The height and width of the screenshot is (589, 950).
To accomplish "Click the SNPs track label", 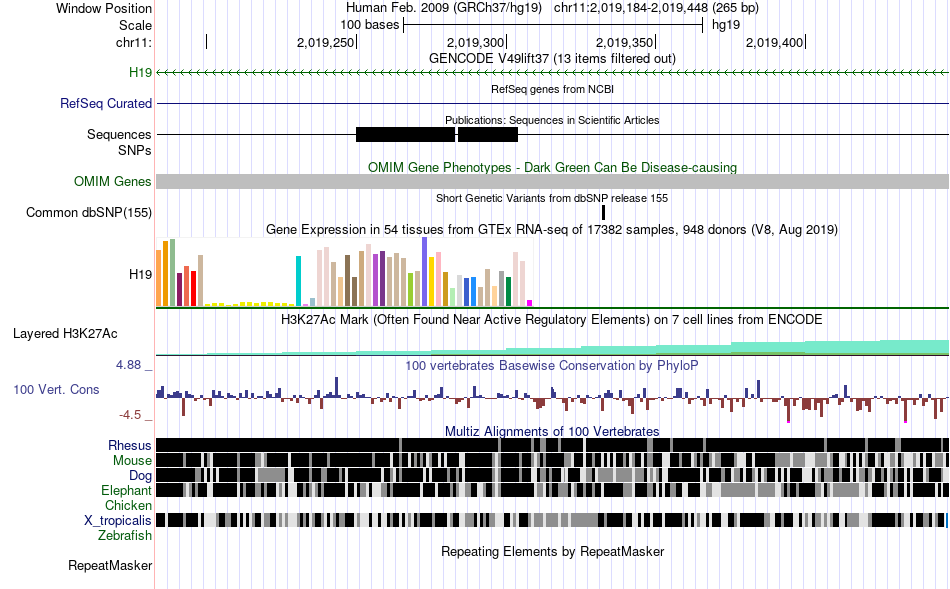I will 135,150.
